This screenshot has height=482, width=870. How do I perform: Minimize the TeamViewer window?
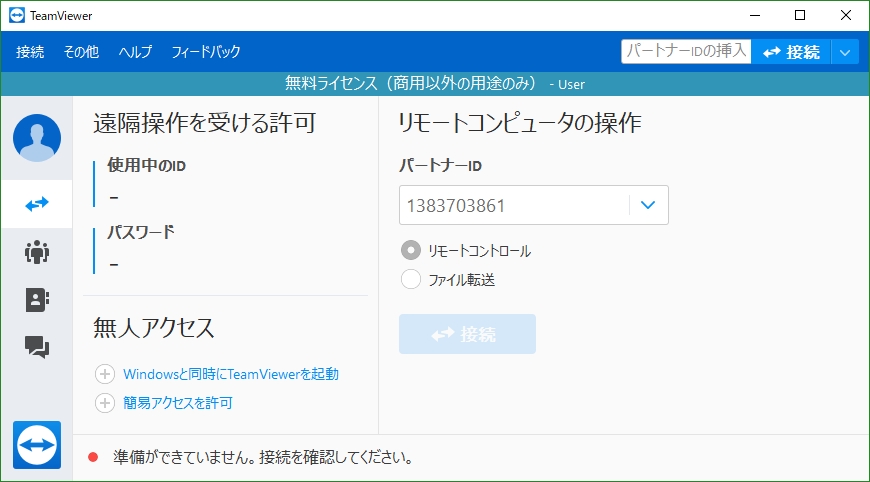(755, 16)
